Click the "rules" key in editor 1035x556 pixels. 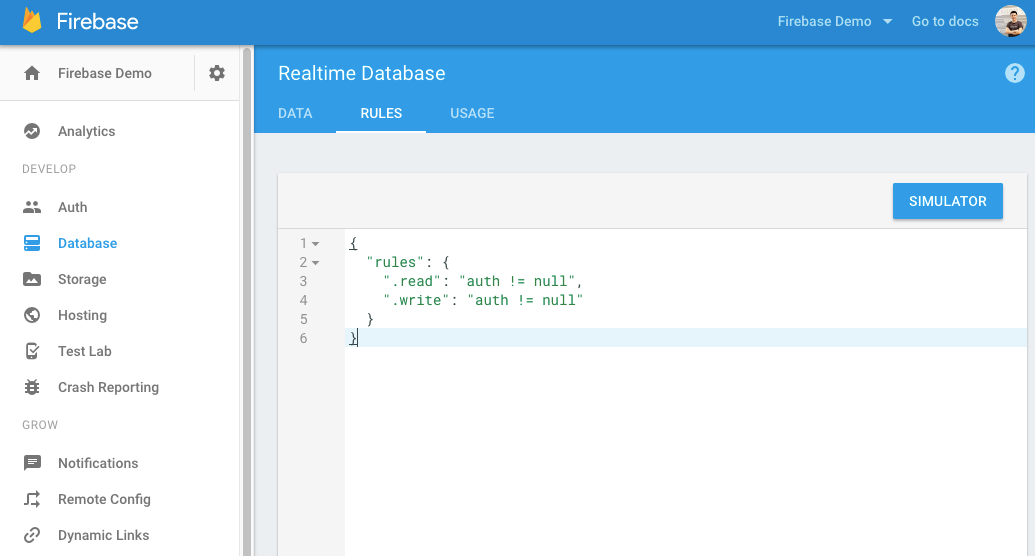point(395,262)
